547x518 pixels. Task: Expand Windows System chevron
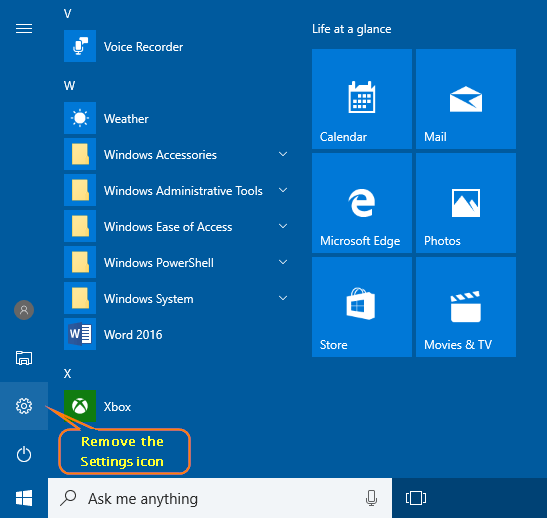[283, 298]
